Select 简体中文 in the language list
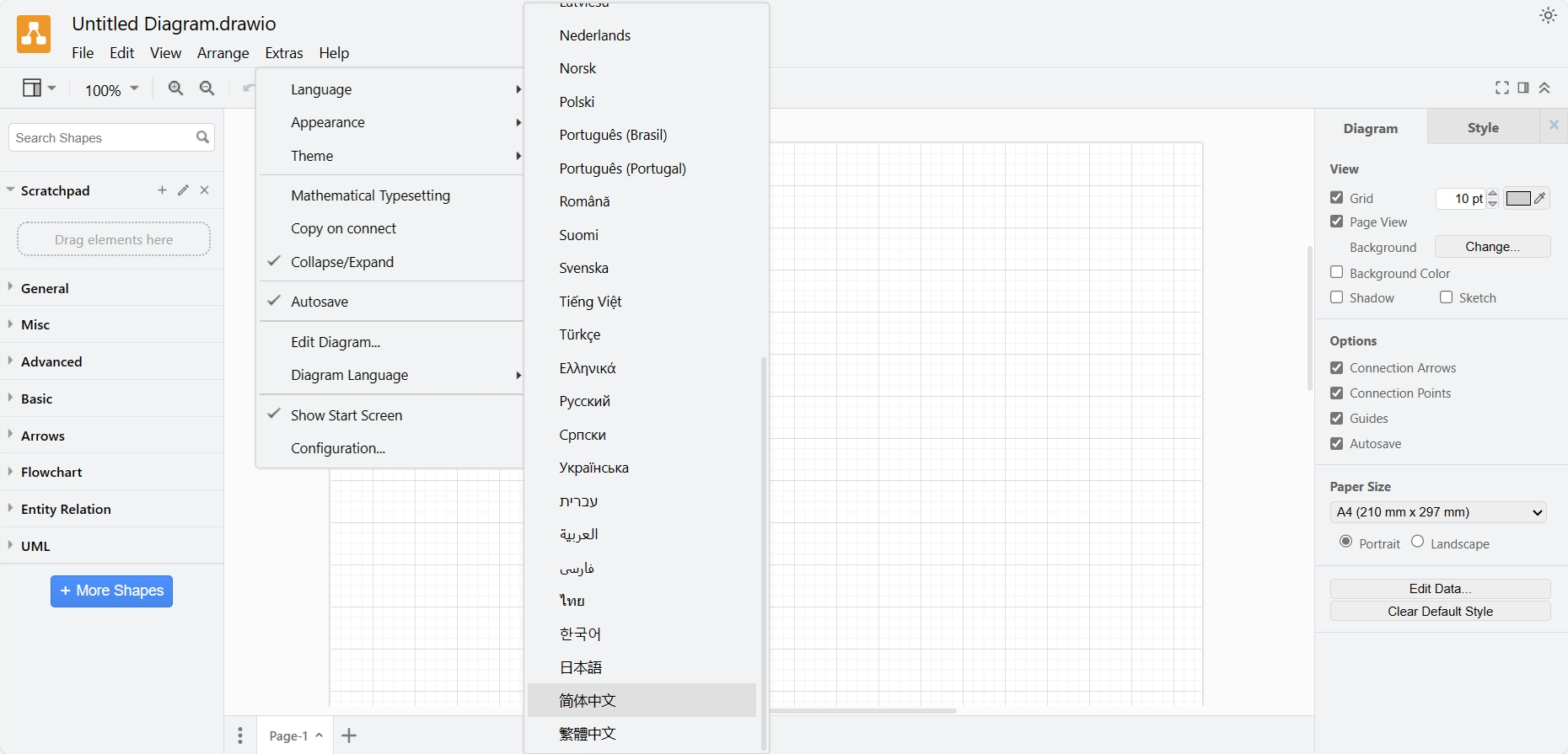The height and width of the screenshot is (754, 1568). click(x=642, y=700)
